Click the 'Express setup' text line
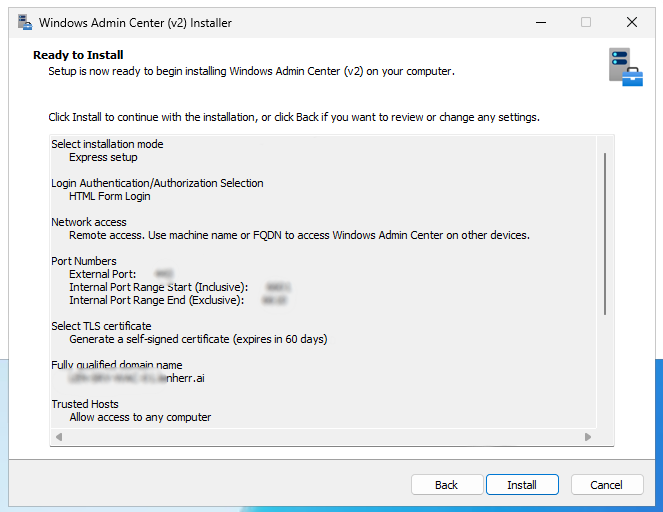Screen dimensions: 663x512 pyautogui.click(x=103, y=157)
